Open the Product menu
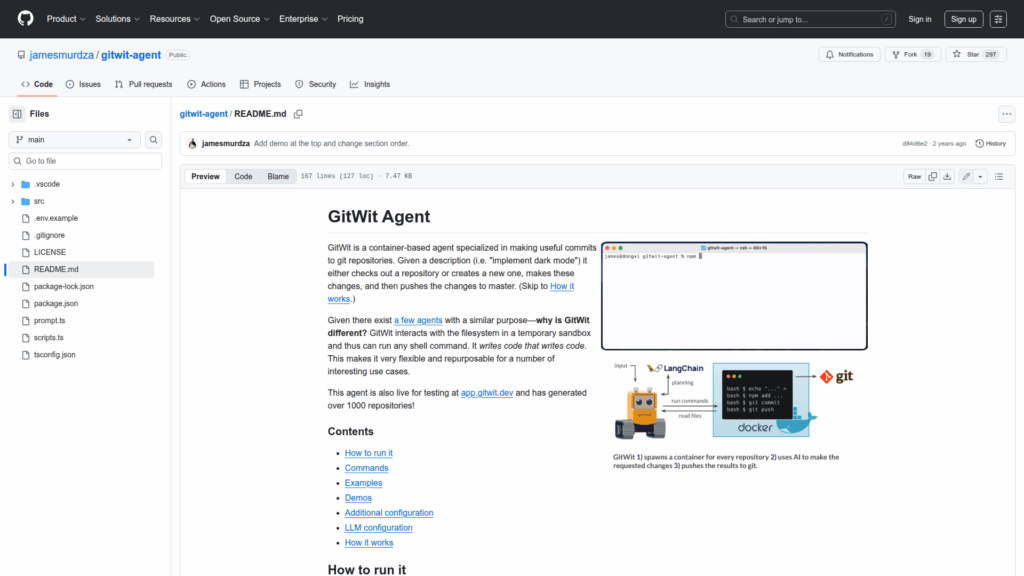 pos(65,19)
